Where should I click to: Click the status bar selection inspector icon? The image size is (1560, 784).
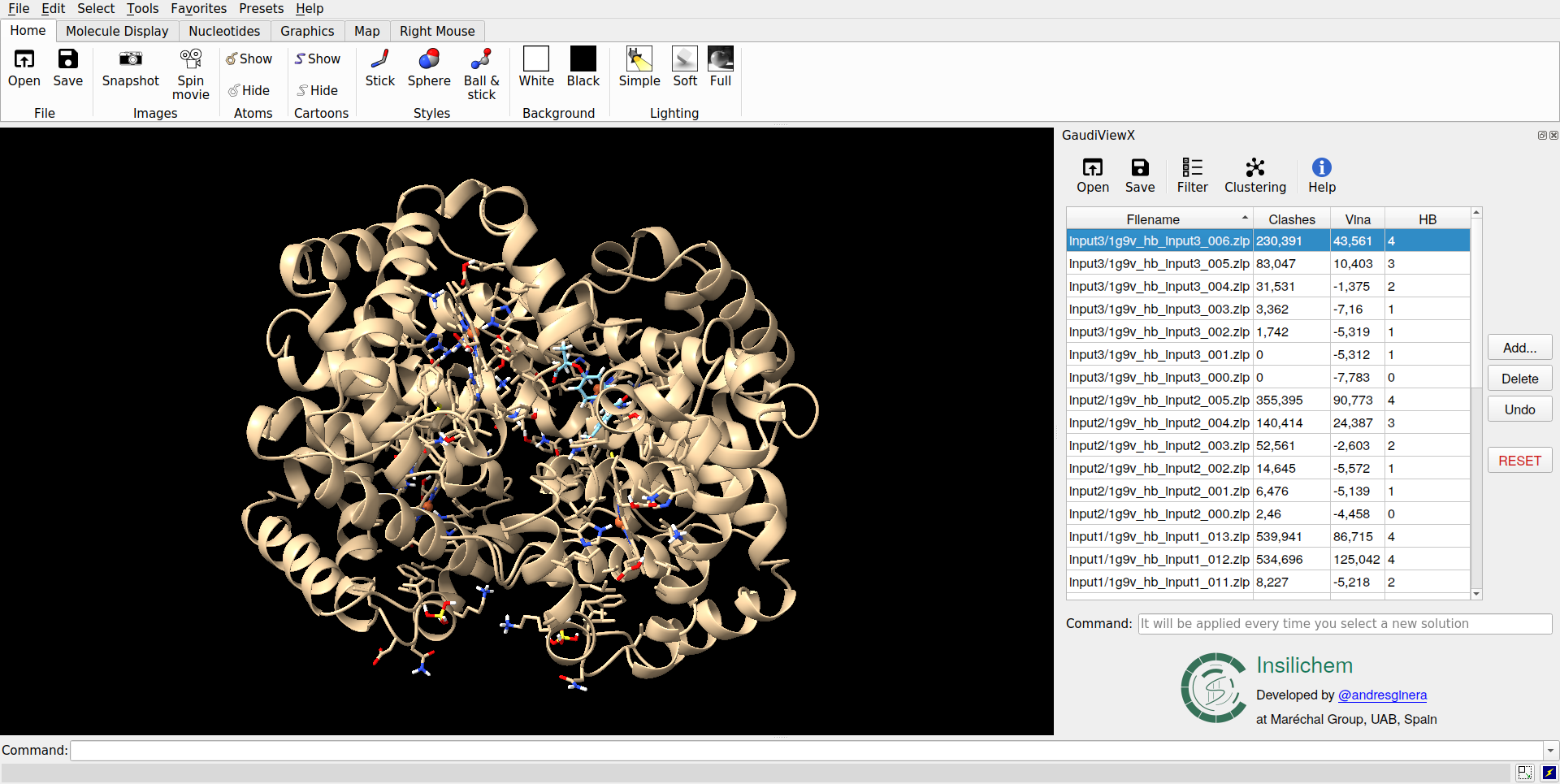tap(1525, 773)
